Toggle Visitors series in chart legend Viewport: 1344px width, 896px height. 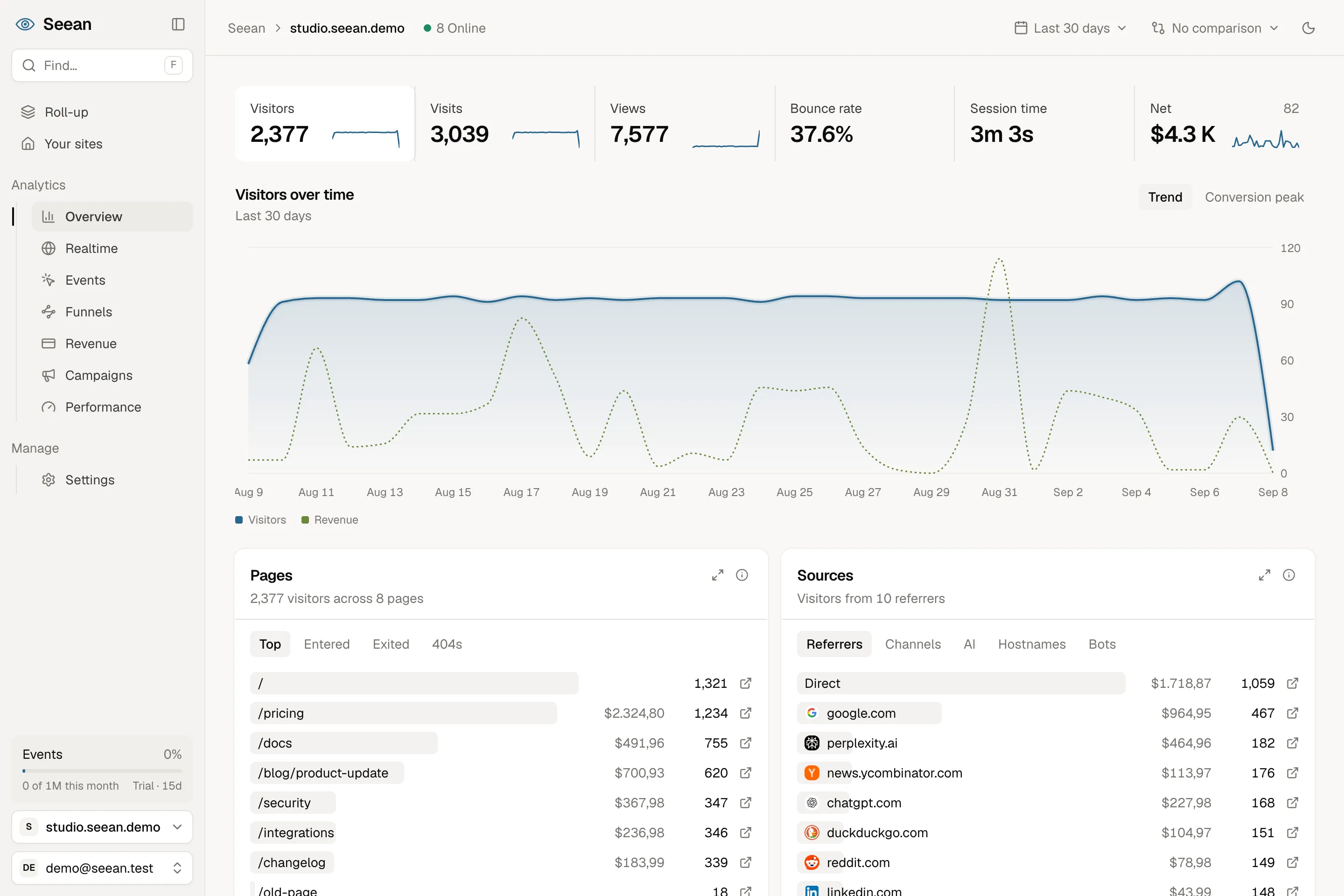click(x=260, y=520)
